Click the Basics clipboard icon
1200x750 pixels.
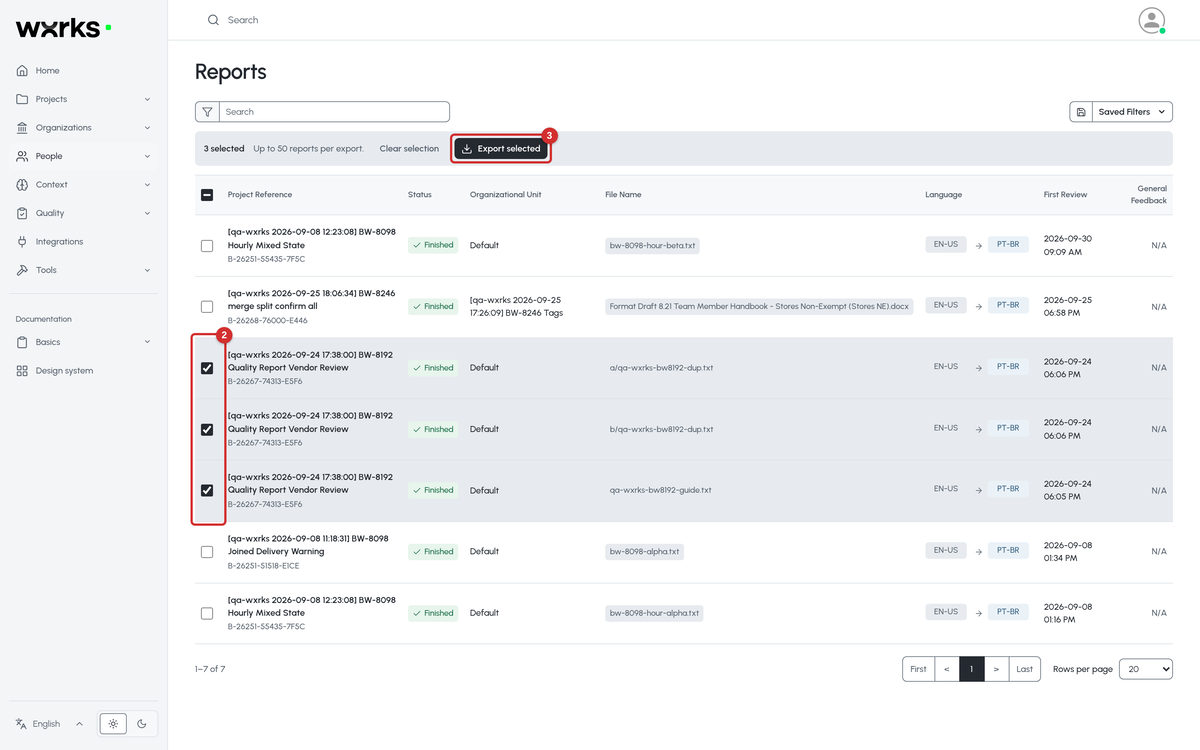(x=23, y=342)
